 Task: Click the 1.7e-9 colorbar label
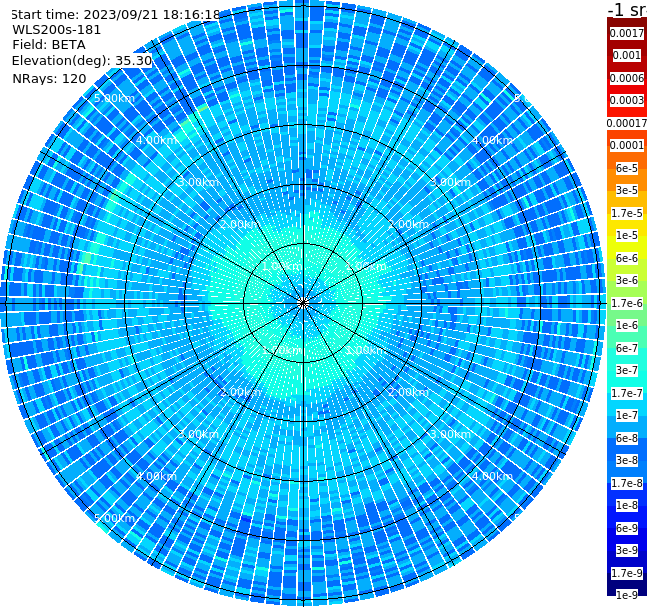[627, 573]
